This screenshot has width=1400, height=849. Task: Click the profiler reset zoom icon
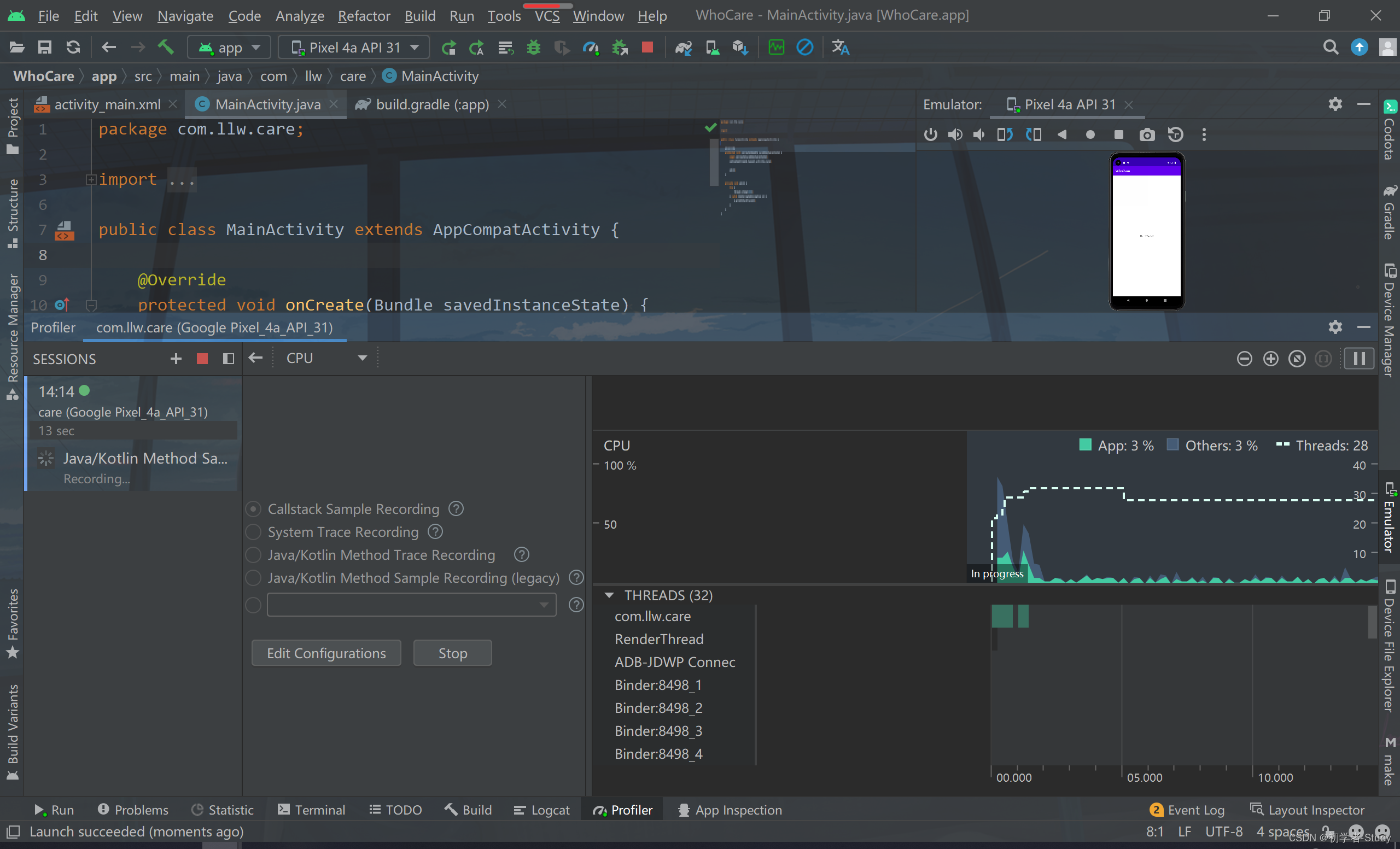click(1297, 359)
